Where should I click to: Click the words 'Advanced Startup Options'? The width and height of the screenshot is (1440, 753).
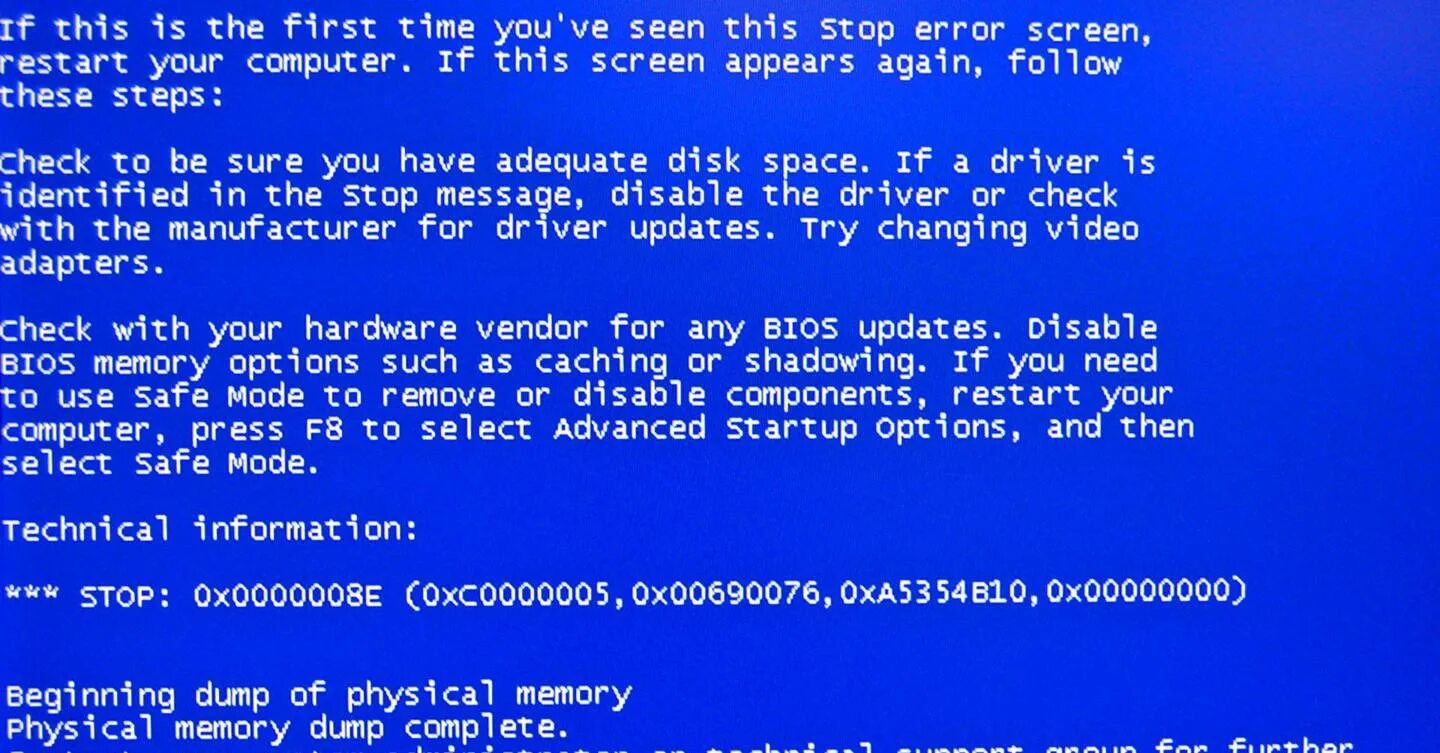[x=789, y=430]
